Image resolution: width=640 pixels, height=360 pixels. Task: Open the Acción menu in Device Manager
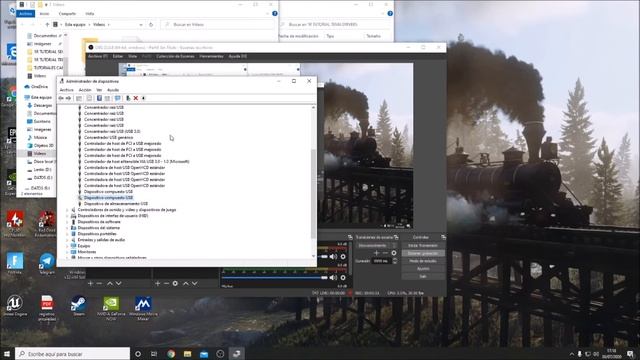(x=85, y=90)
